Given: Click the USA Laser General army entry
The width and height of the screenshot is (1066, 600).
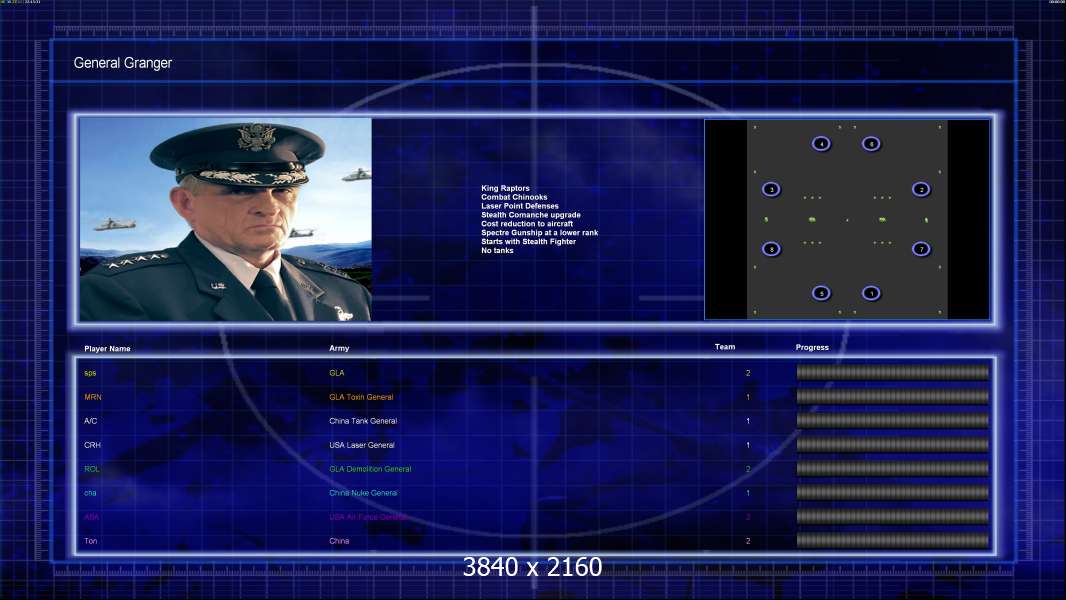Looking at the screenshot, I should coord(362,445).
